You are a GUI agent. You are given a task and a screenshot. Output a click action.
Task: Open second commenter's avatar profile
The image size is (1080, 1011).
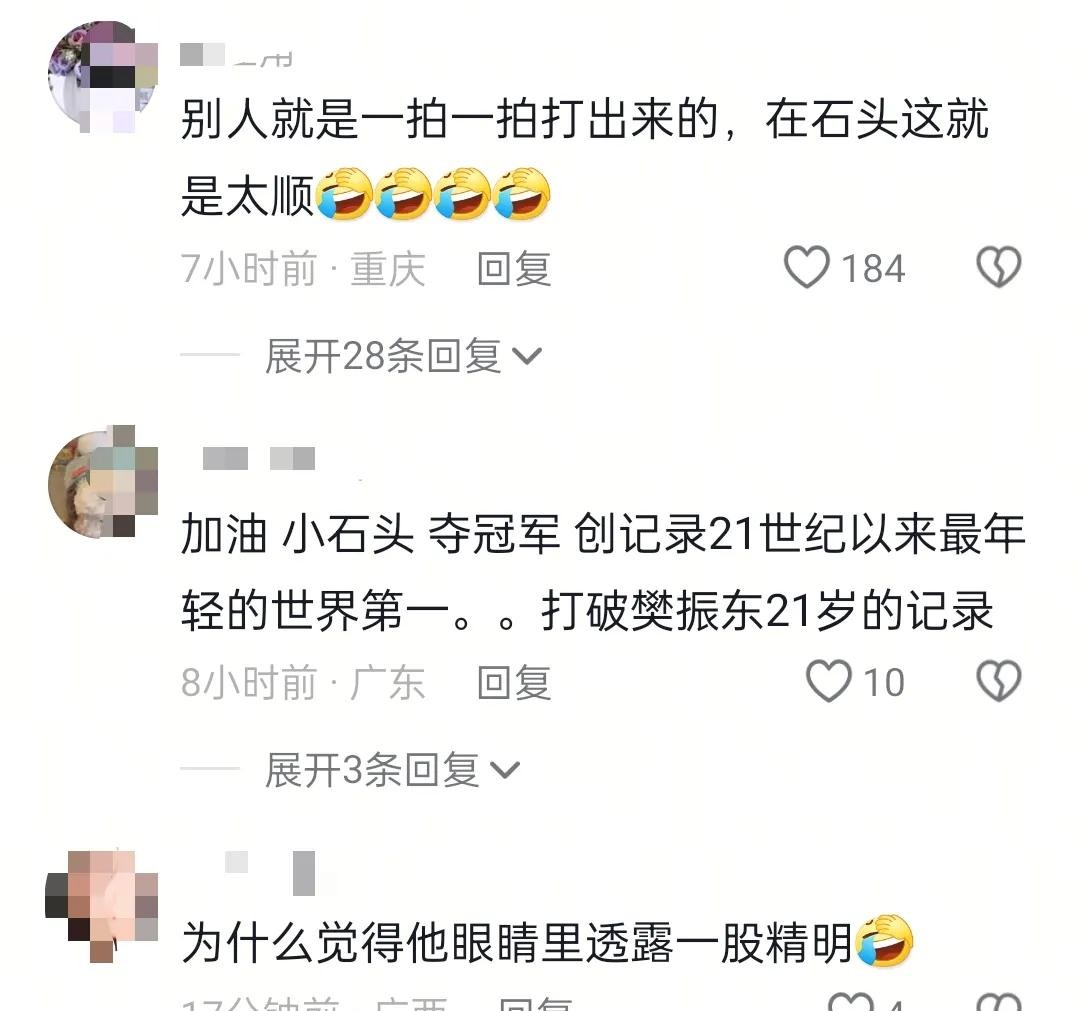coord(103,481)
